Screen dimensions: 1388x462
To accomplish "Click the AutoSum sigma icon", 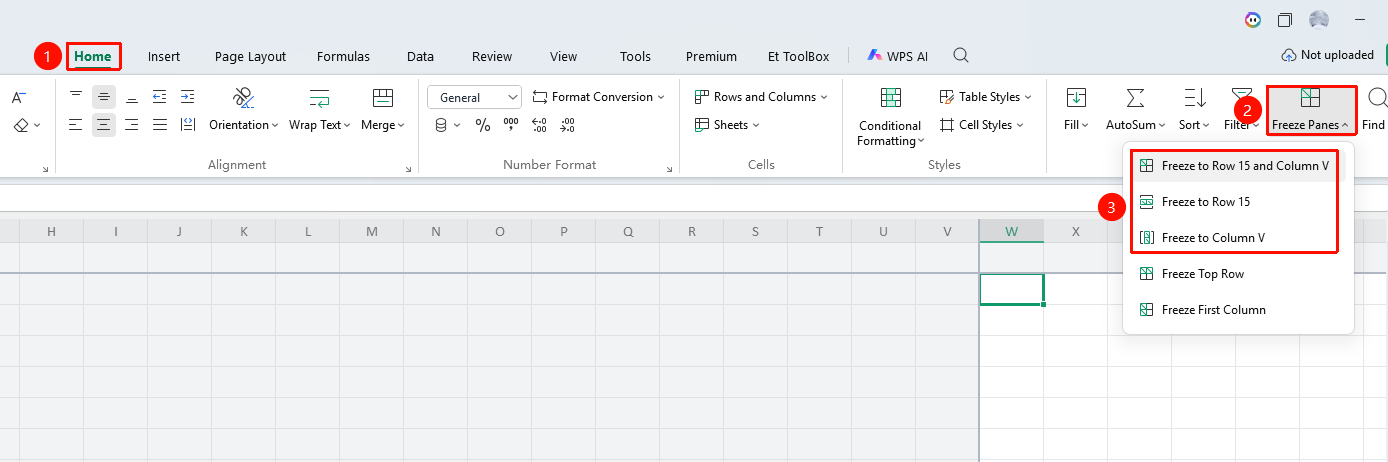I will coord(1135,97).
